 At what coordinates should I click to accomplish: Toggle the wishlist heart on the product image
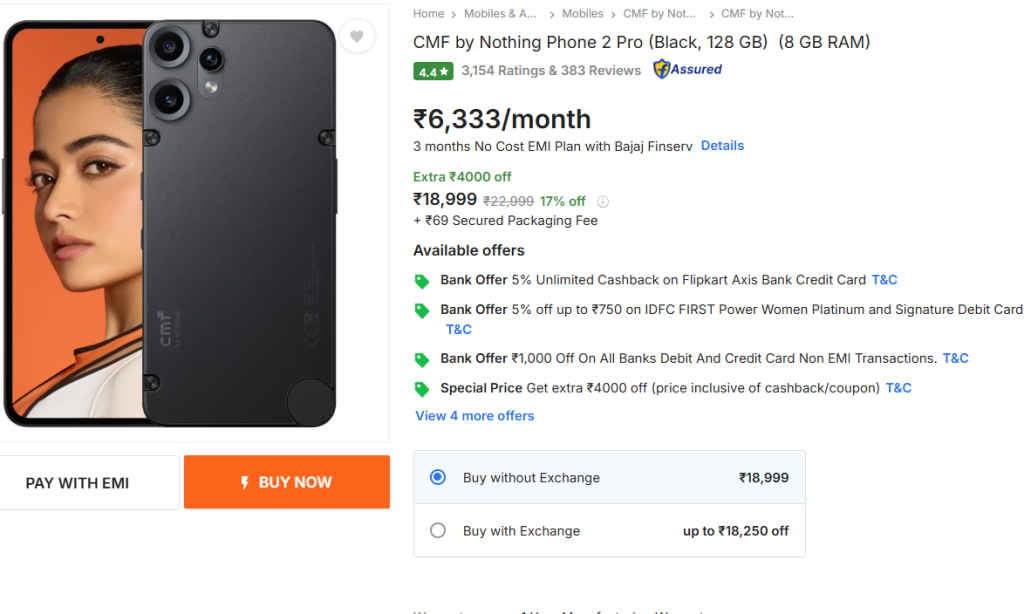click(356, 36)
